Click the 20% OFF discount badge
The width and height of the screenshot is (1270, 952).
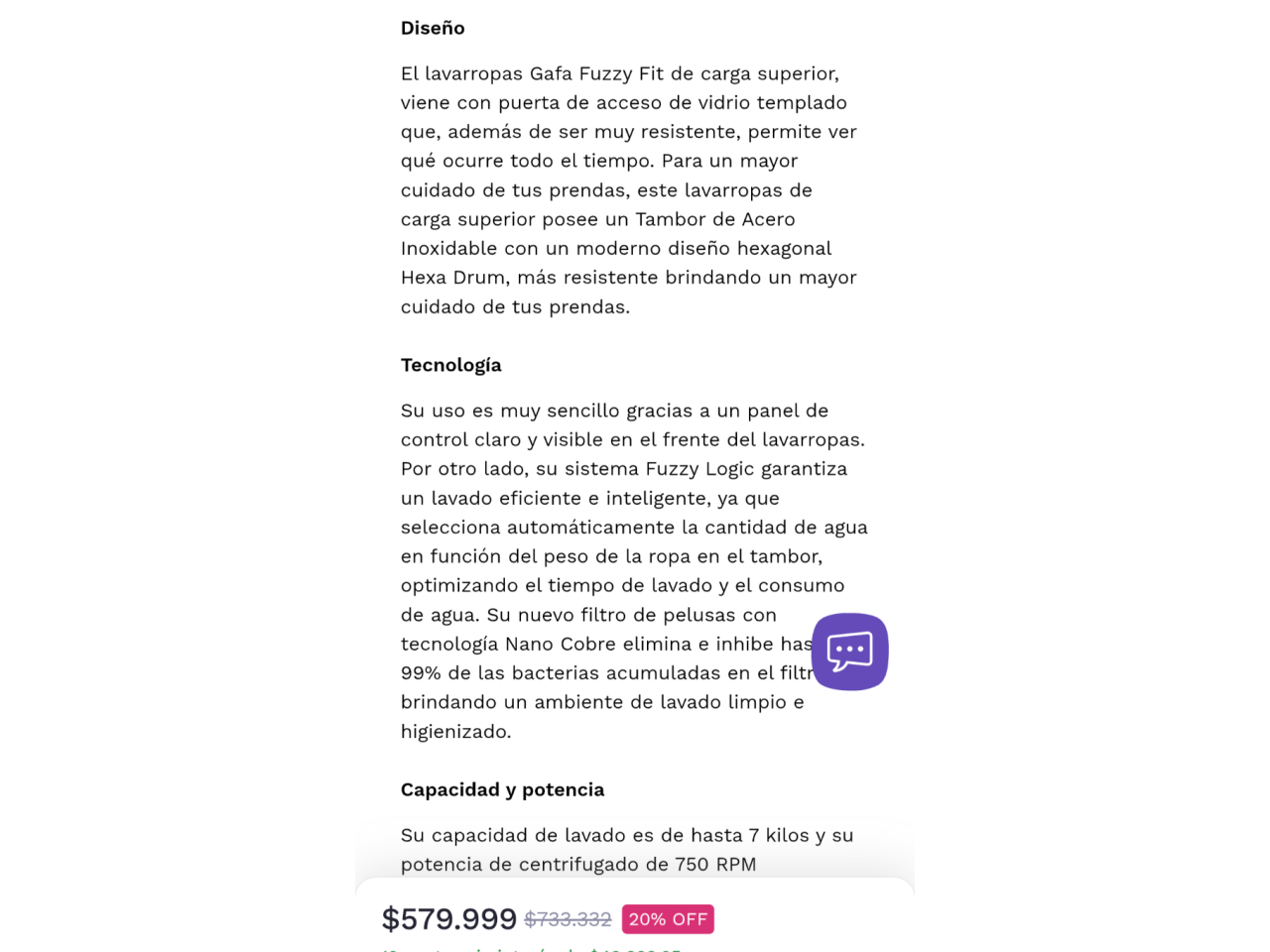[x=668, y=919]
